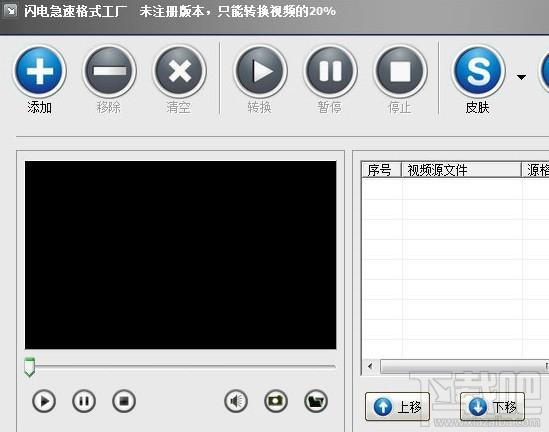This screenshot has width=549, height=432.
Task: Play the preview video
Action: coord(44,401)
